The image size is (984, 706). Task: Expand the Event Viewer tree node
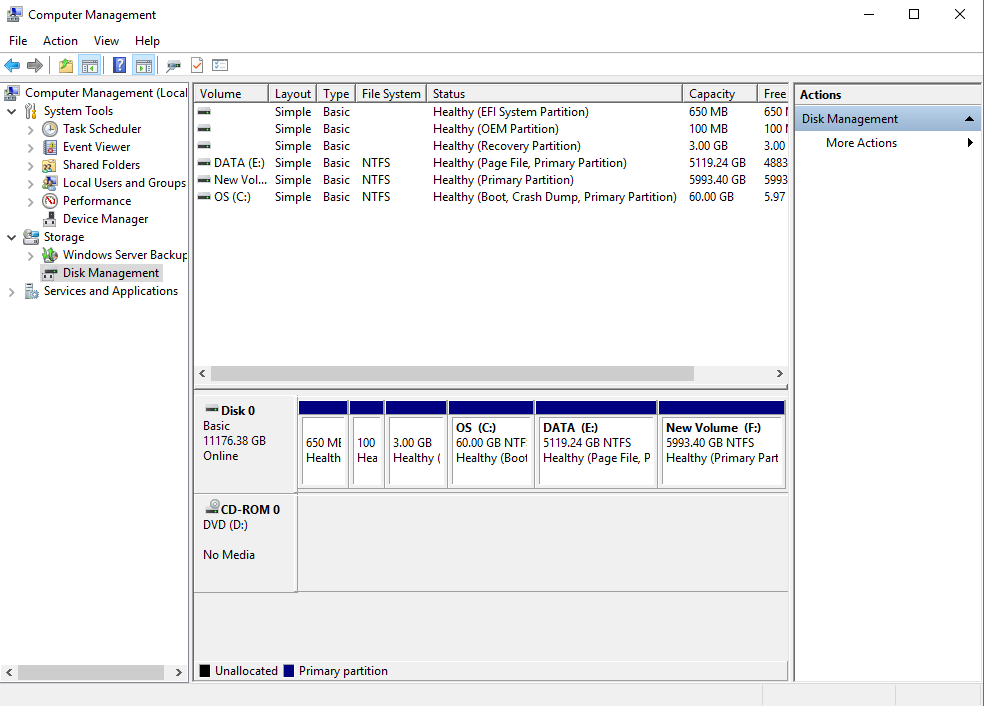click(30, 148)
